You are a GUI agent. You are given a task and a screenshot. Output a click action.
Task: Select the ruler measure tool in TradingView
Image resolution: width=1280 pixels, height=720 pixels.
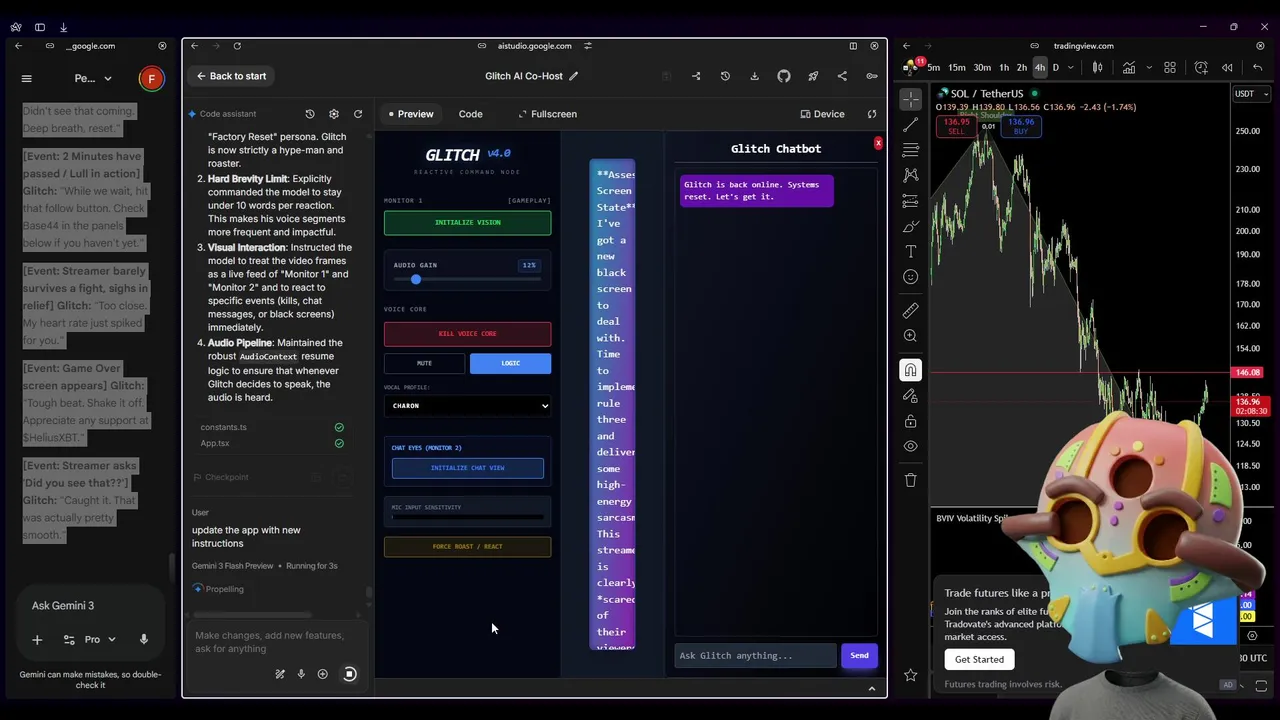(910, 311)
